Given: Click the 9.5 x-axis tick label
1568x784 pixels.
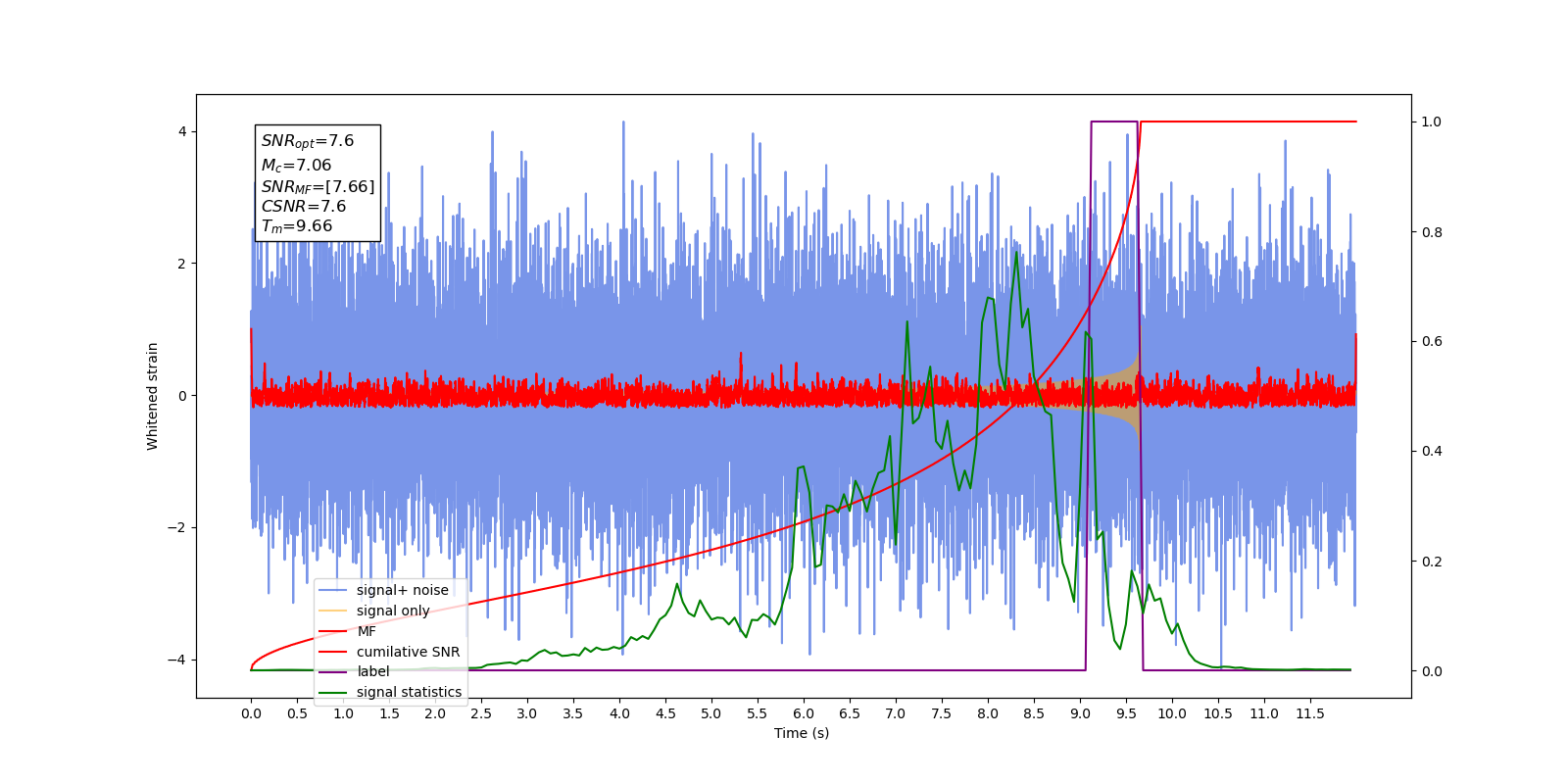Looking at the screenshot, I should point(1126,713).
